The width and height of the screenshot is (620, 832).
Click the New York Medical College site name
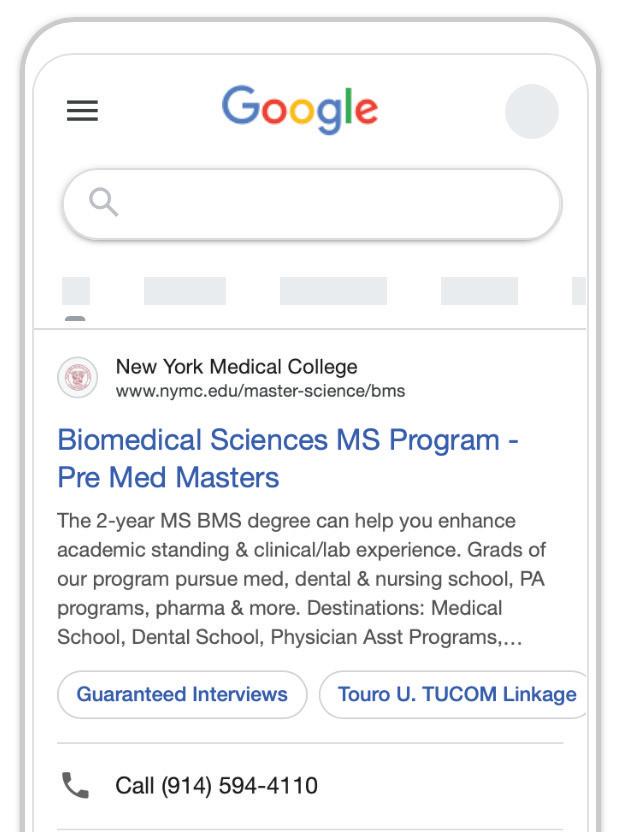pyautogui.click(x=236, y=366)
